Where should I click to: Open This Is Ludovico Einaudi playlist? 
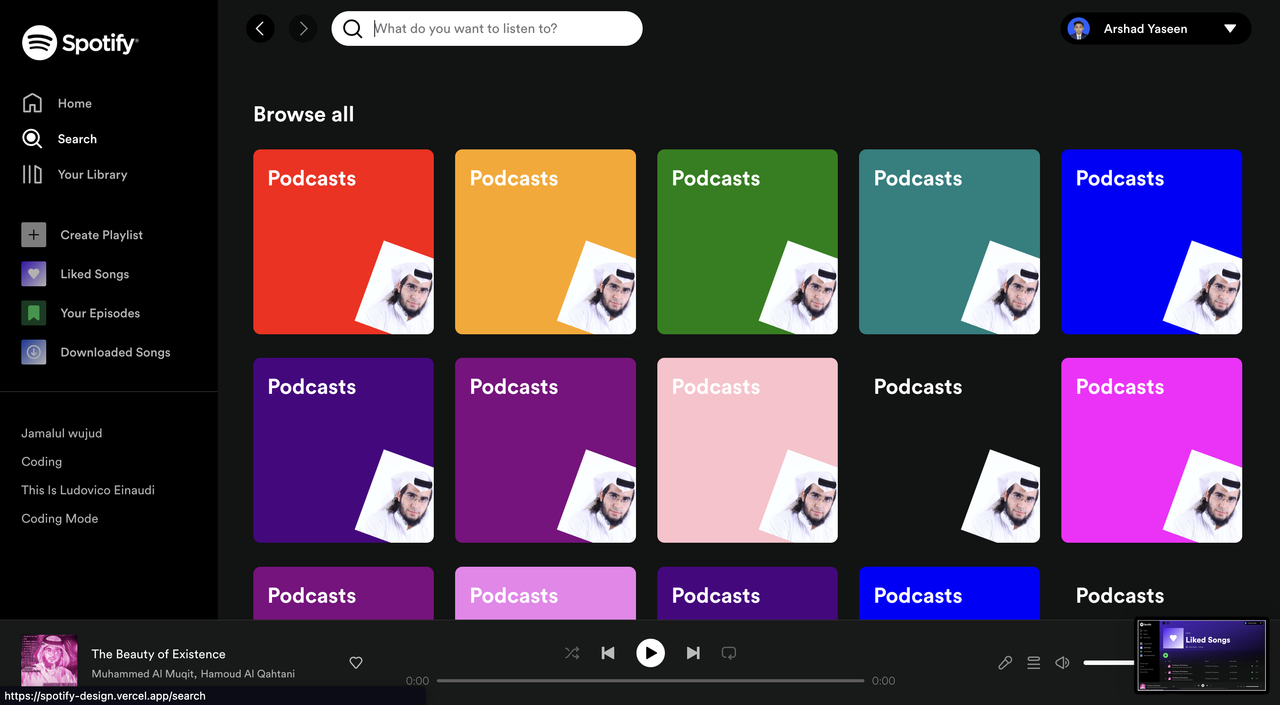pyautogui.click(x=88, y=490)
